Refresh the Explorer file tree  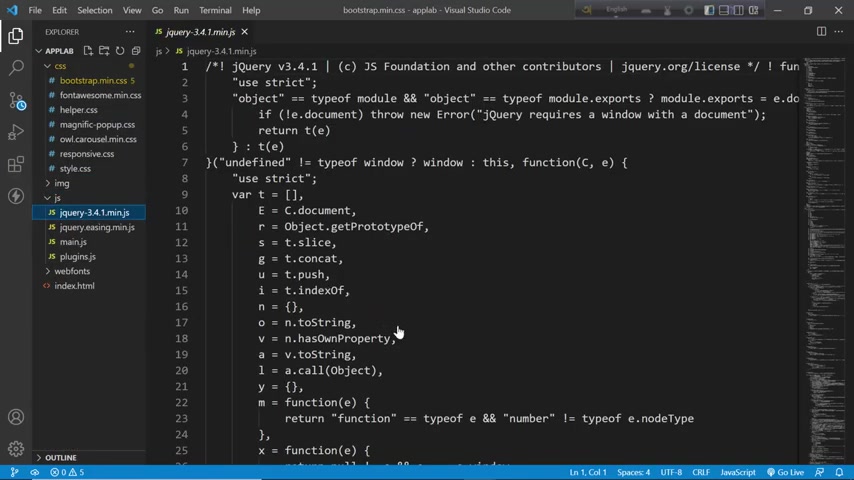[120, 51]
